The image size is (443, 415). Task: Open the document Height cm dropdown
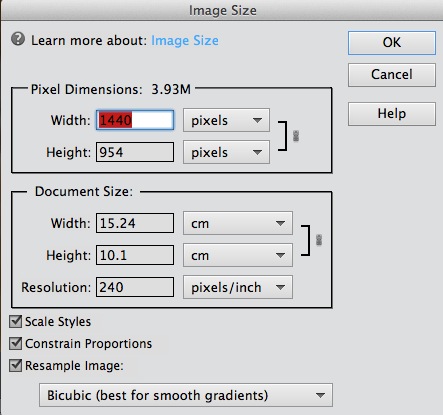coord(238,255)
